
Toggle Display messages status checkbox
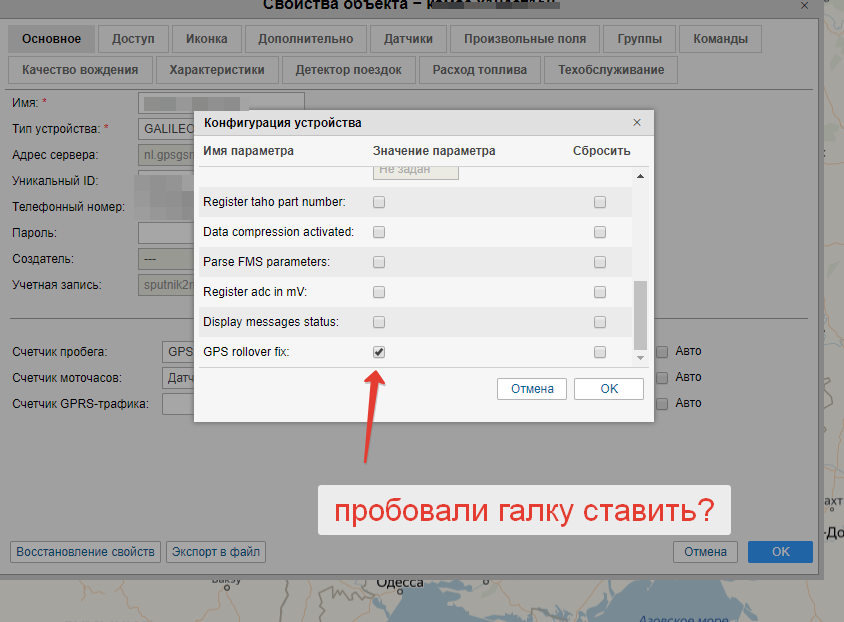tap(379, 322)
